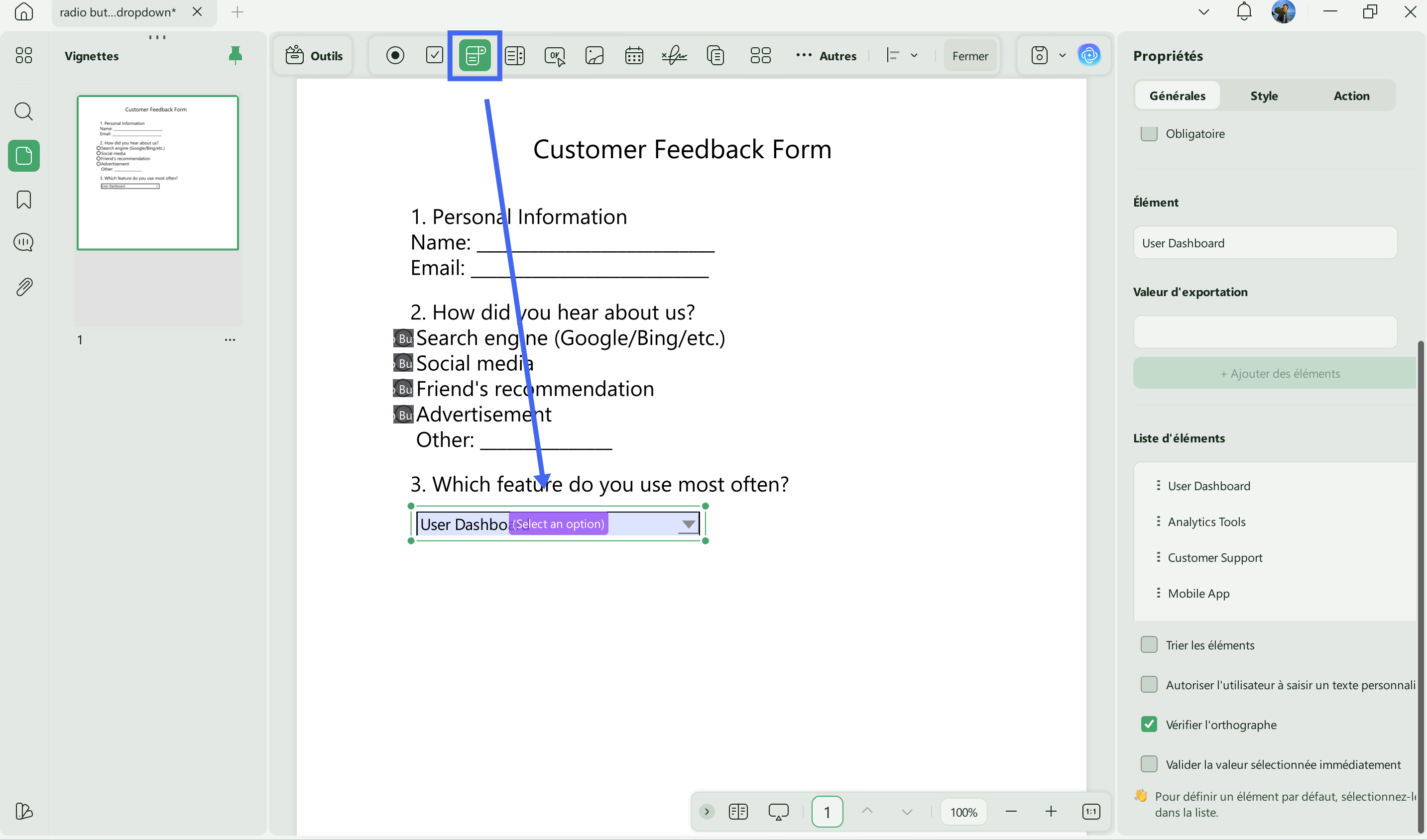The height and width of the screenshot is (840, 1427).
Task: Open the attachments paperclip panel
Action: pyautogui.click(x=24, y=287)
